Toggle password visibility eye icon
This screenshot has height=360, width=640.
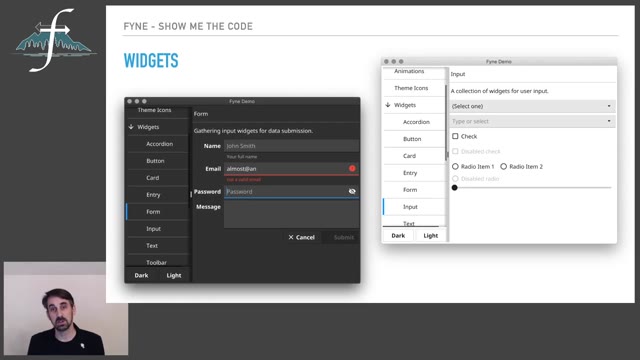coord(352,191)
